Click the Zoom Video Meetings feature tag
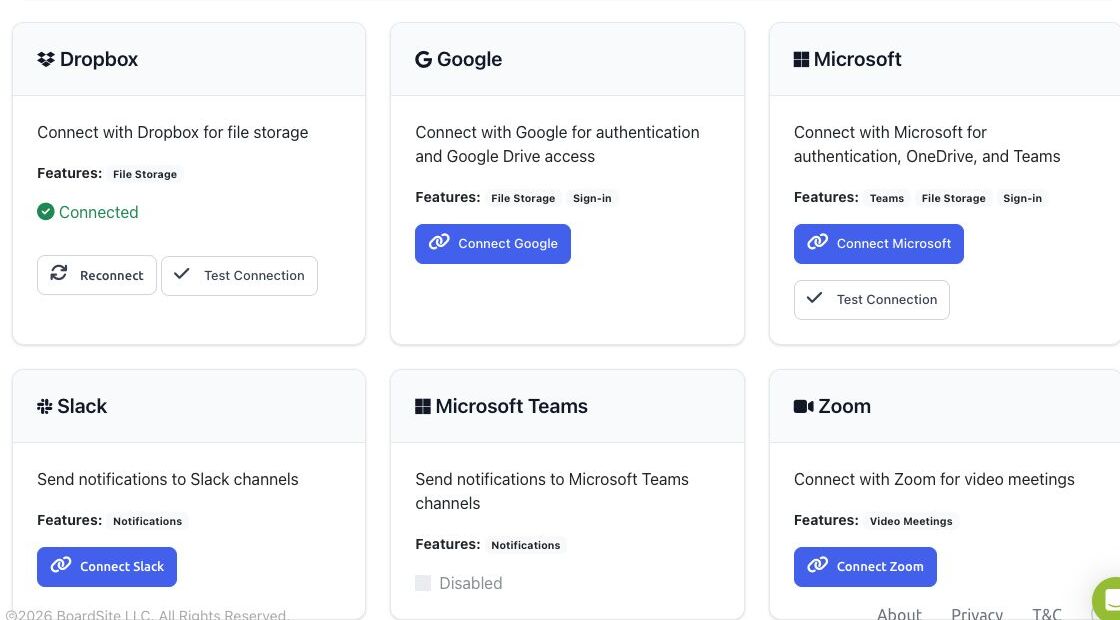 [911, 521]
